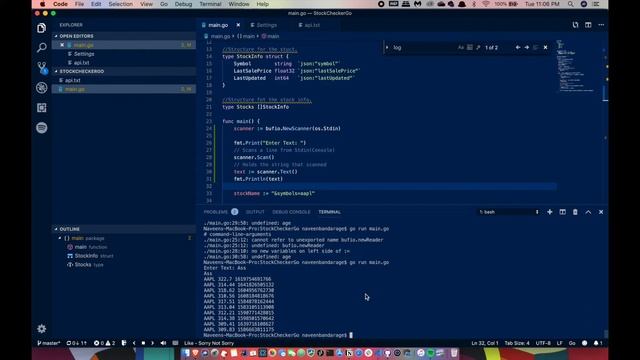The image size is (640, 360).
Task: Open the Extensions view
Action: (x=41, y=107)
